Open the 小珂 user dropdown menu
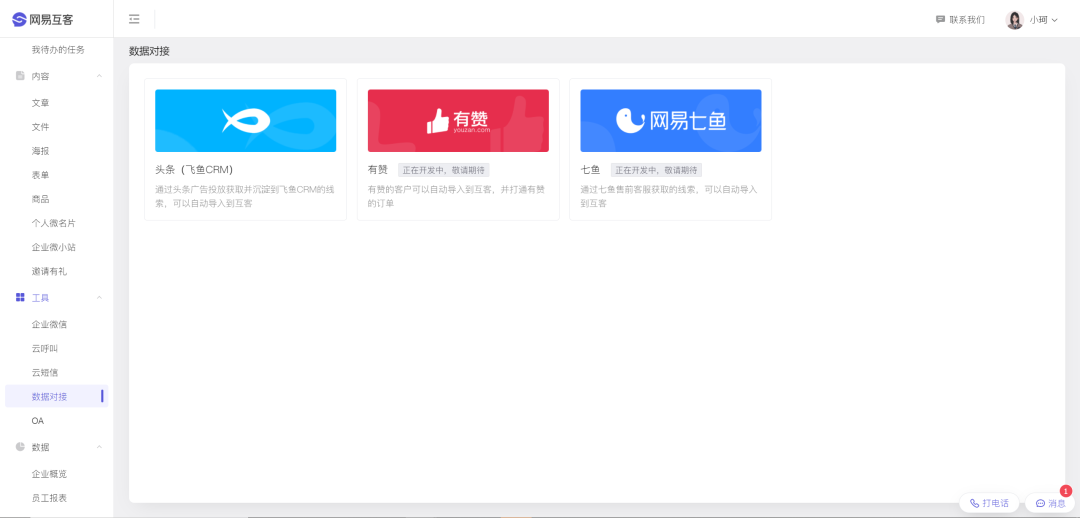This screenshot has width=1080, height=518. coord(1044,20)
